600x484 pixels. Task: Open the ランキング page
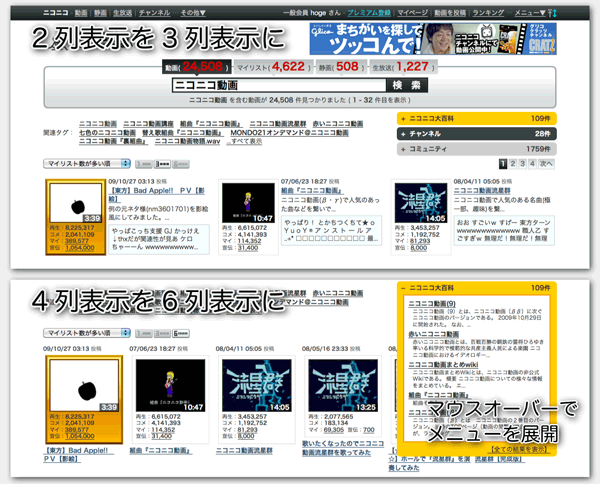tap(488, 13)
